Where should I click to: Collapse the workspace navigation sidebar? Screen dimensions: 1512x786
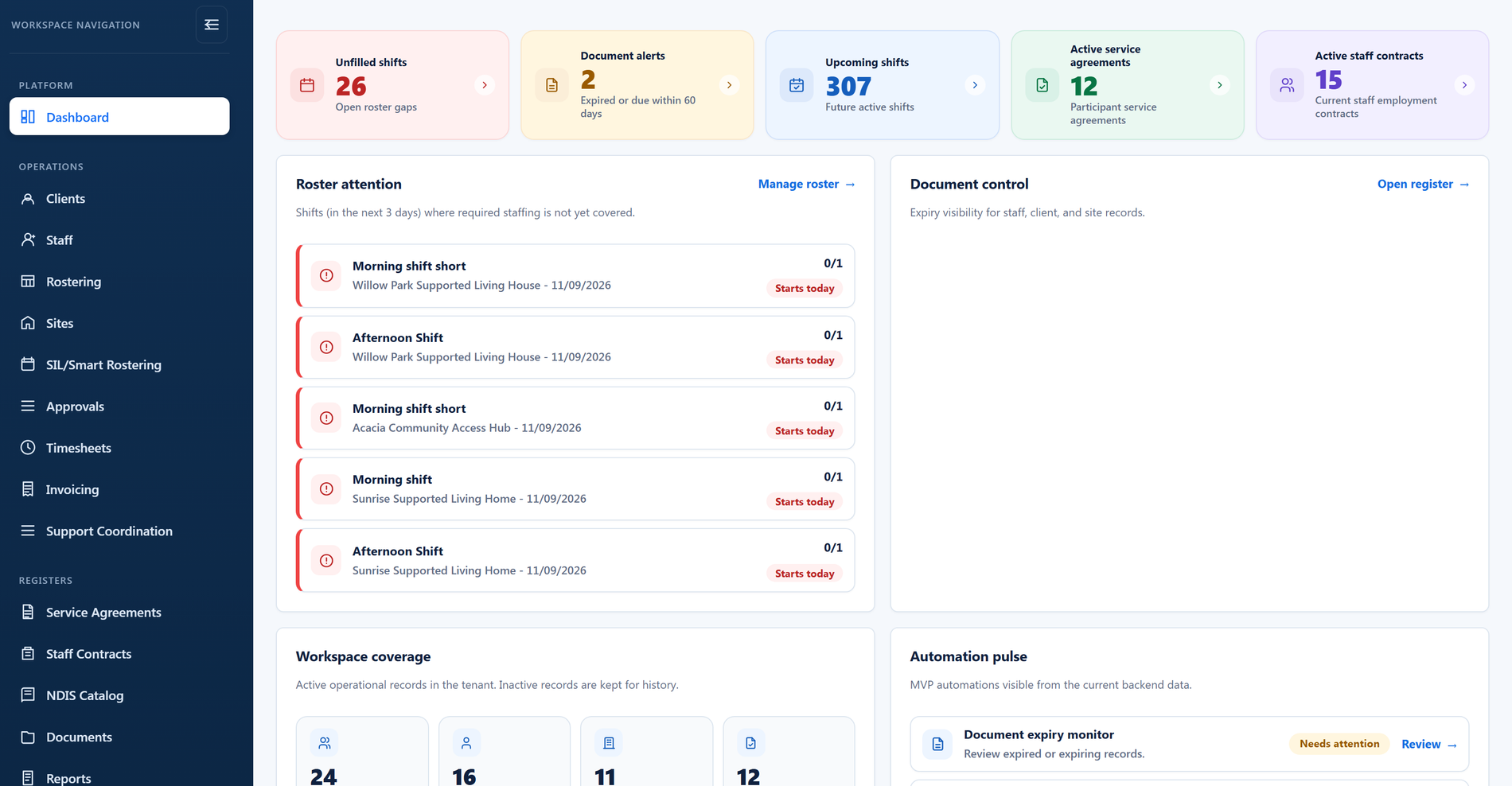pyautogui.click(x=211, y=25)
